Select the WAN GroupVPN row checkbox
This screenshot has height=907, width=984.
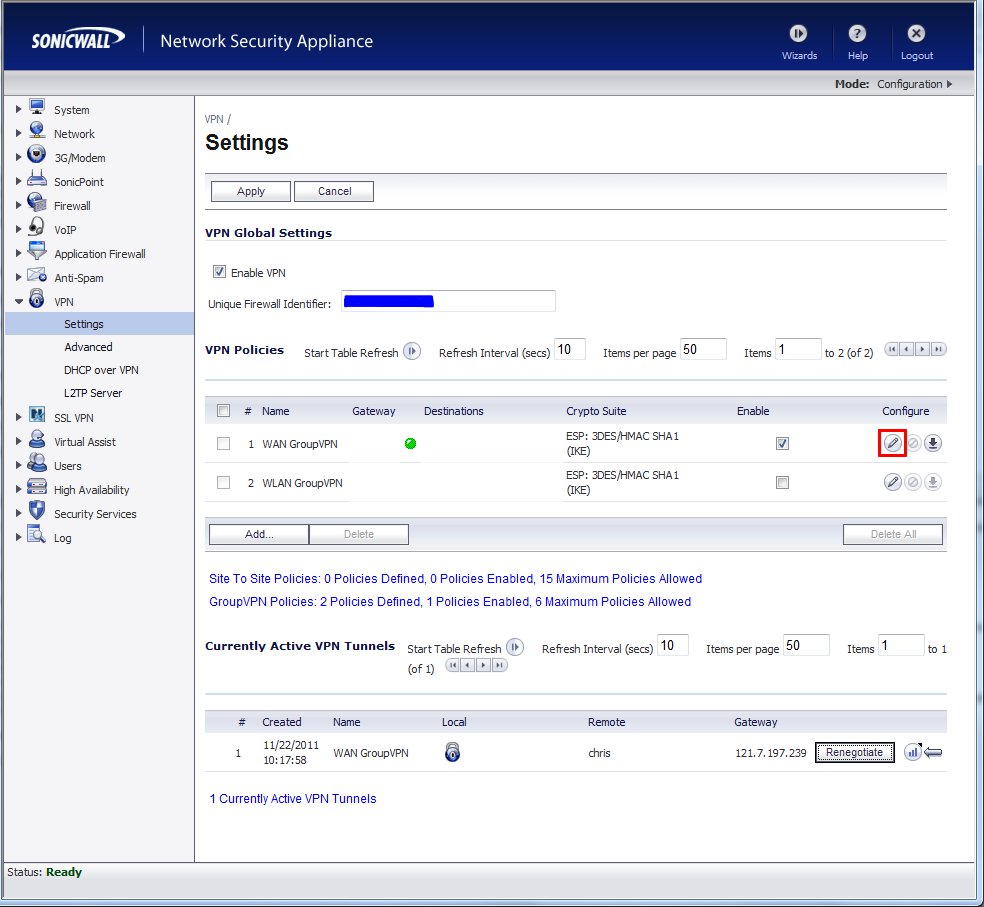coord(223,444)
